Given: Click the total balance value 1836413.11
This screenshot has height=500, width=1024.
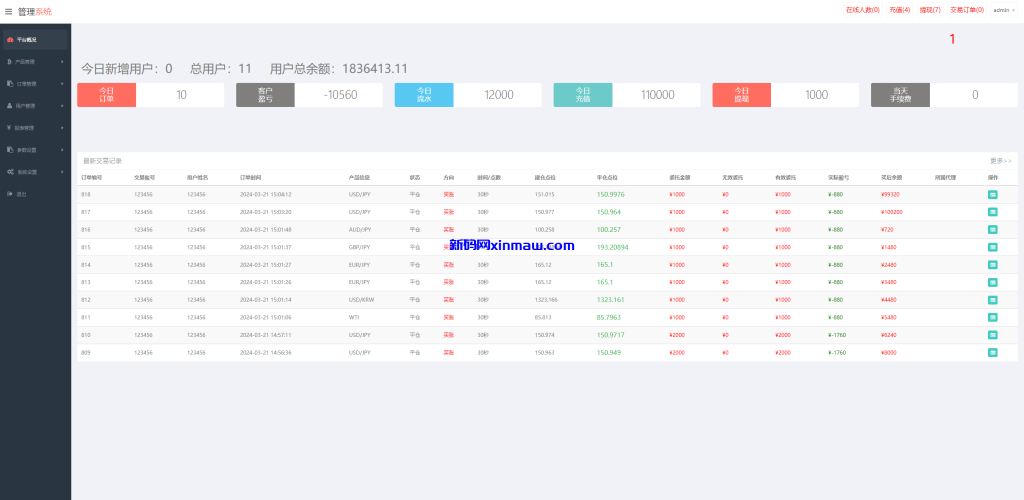Looking at the screenshot, I should tap(375, 69).
